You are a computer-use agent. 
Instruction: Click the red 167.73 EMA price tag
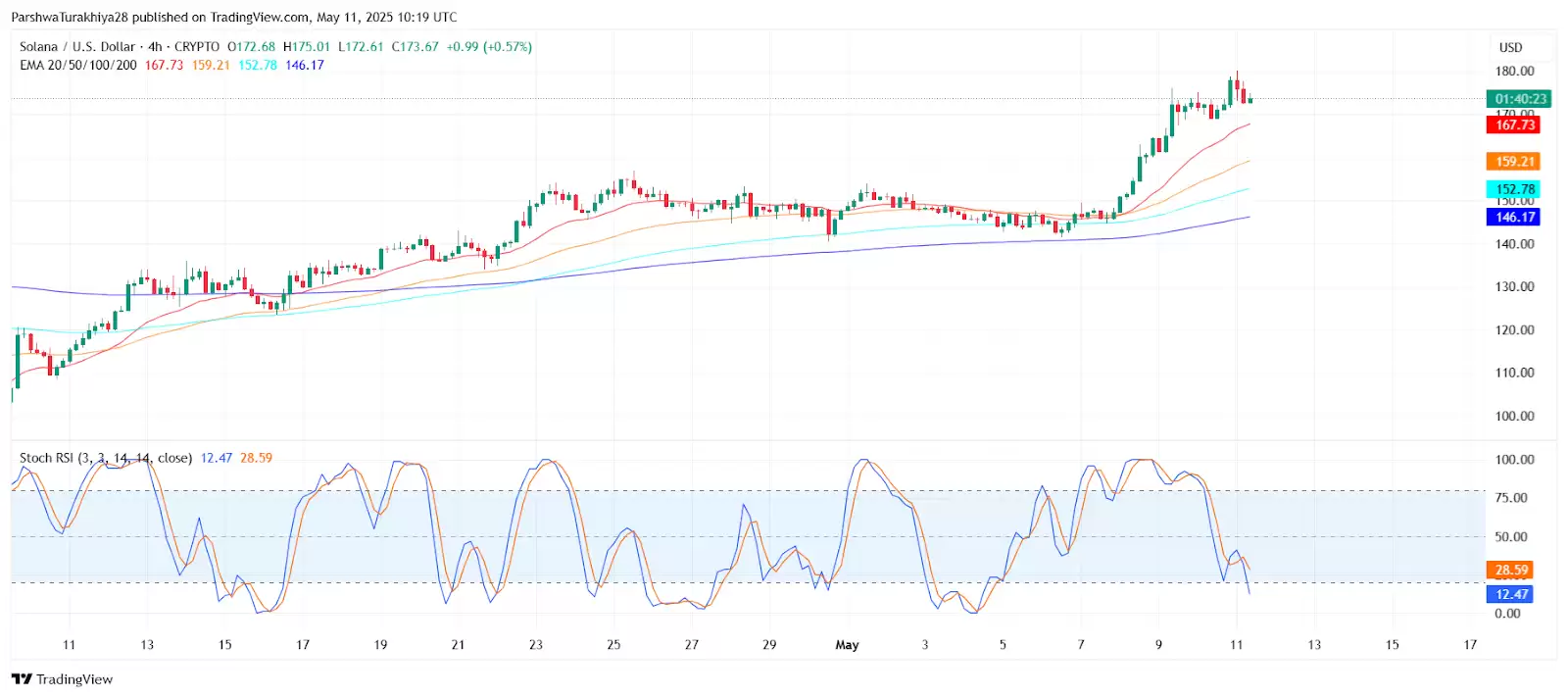pos(1514,125)
